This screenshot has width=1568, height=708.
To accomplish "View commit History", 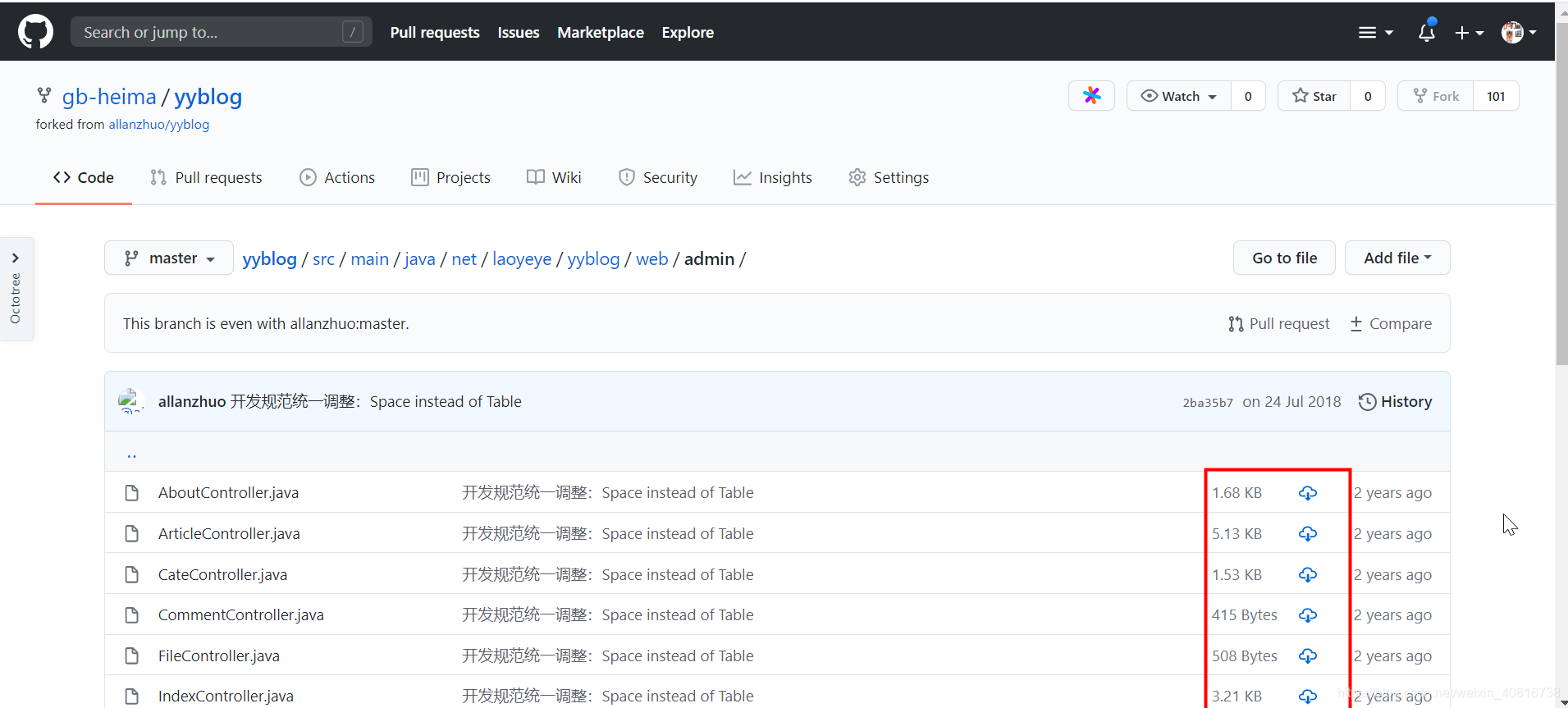I will [1395, 402].
